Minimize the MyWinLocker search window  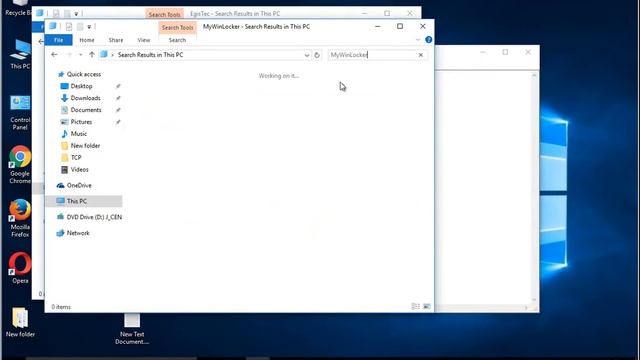click(378, 27)
